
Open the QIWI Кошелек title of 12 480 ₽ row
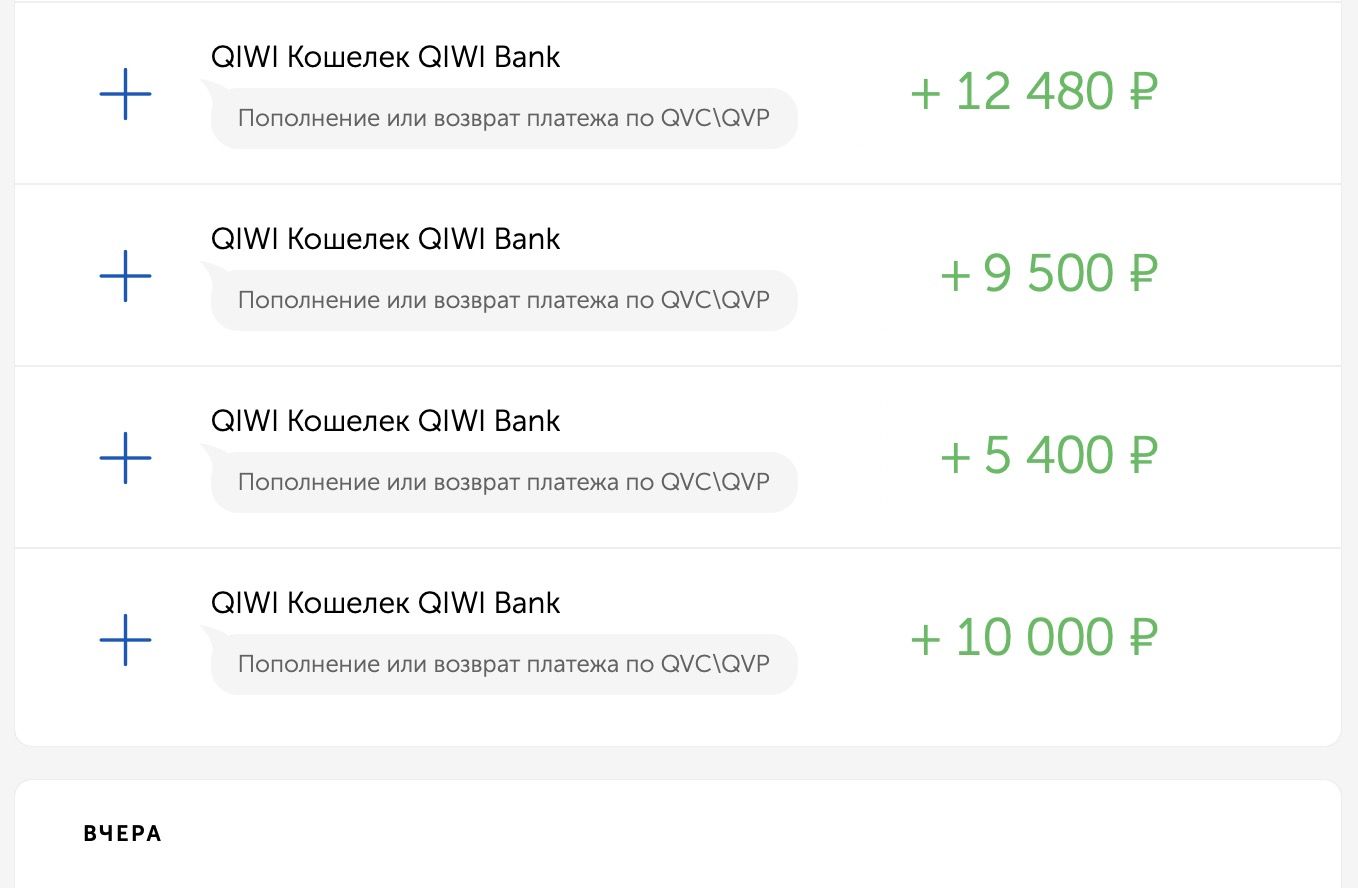pyautogui.click(x=385, y=57)
